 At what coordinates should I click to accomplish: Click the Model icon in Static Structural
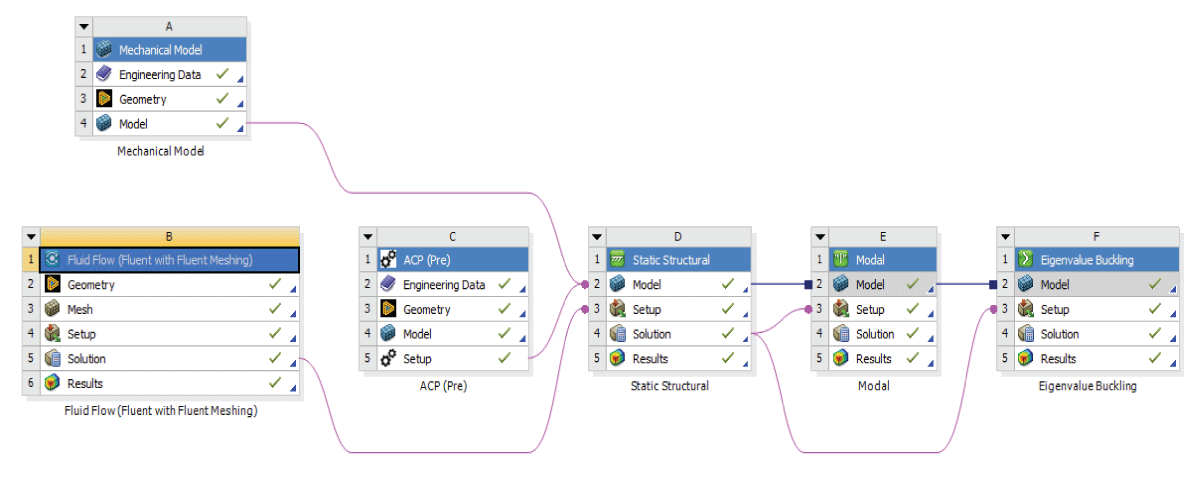617,285
